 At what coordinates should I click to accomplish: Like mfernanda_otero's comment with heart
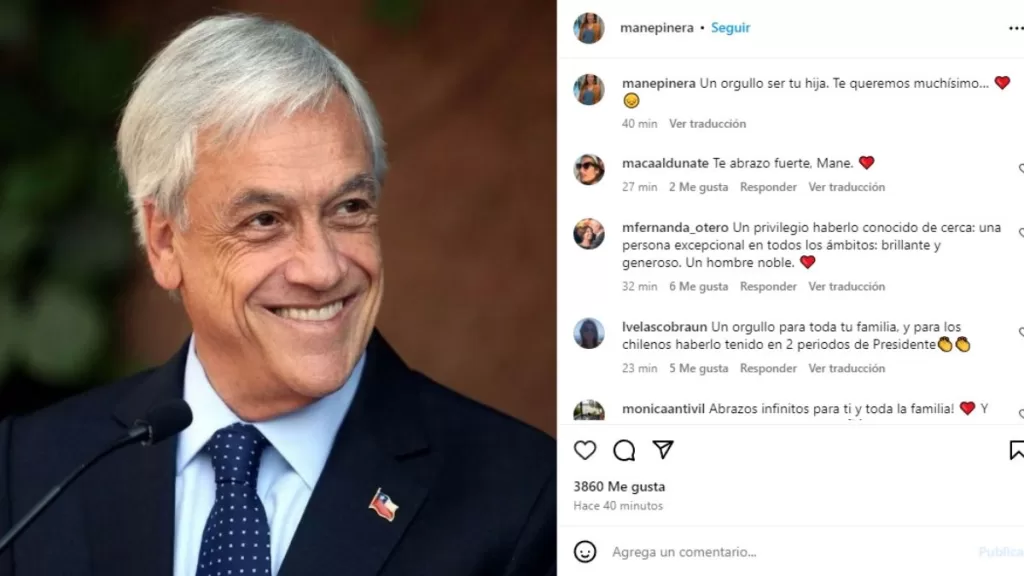pyautogui.click(x=1021, y=232)
